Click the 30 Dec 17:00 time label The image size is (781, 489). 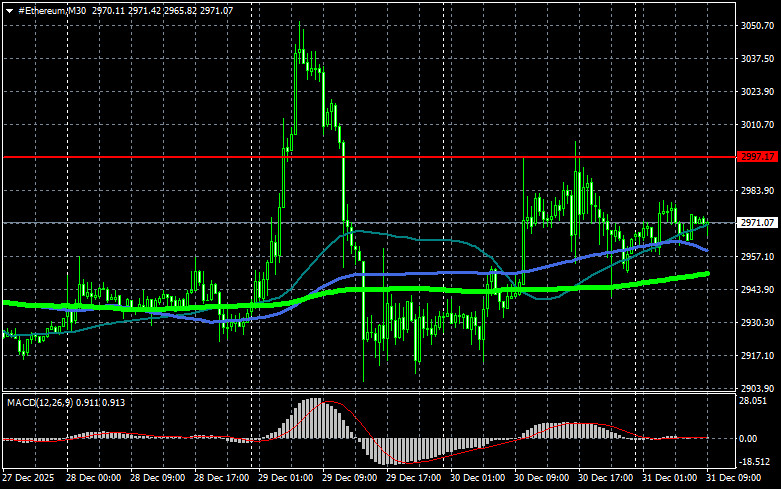click(608, 479)
